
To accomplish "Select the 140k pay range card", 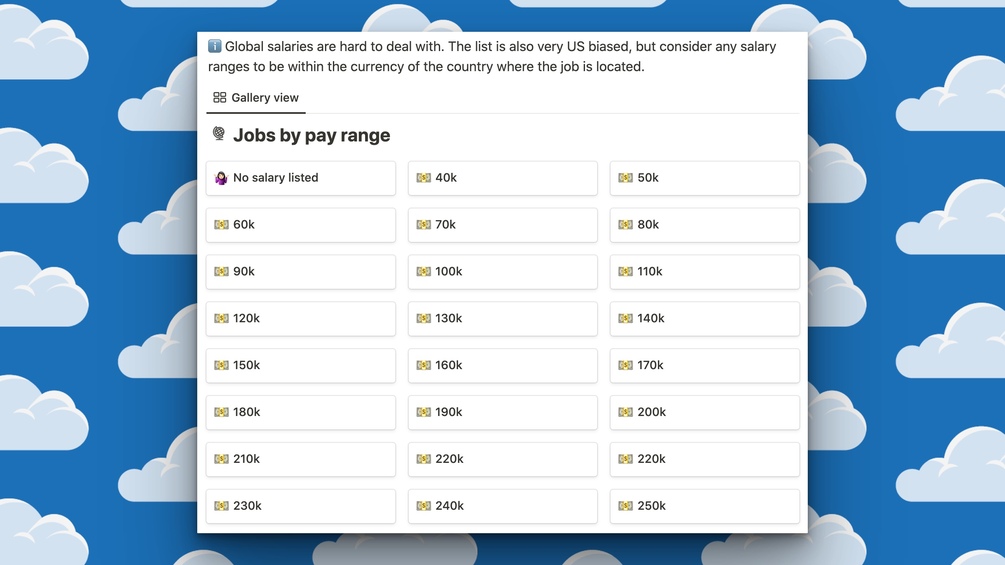I will tap(704, 319).
